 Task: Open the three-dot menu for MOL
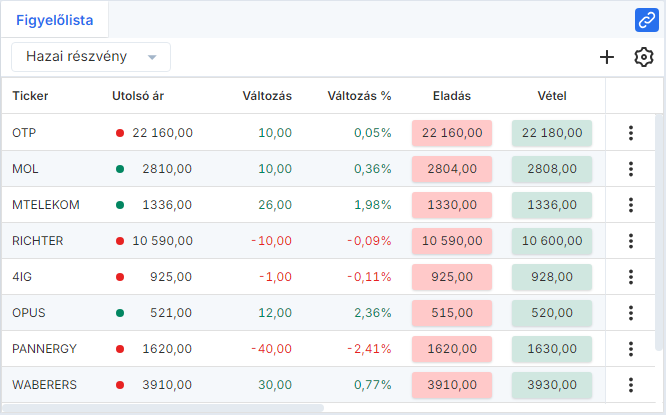(x=631, y=169)
